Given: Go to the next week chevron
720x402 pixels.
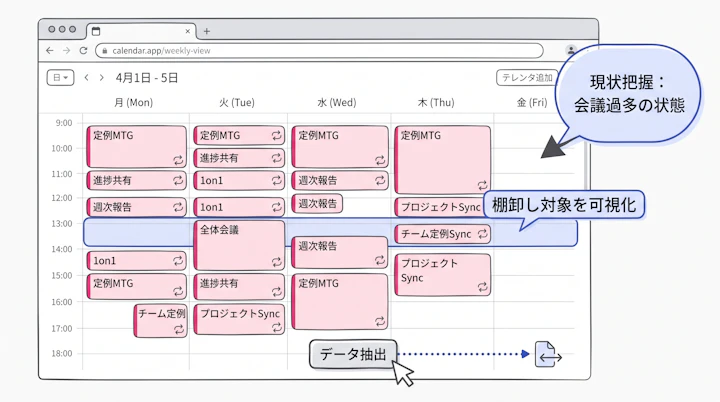Looking at the screenshot, I should [x=101, y=78].
